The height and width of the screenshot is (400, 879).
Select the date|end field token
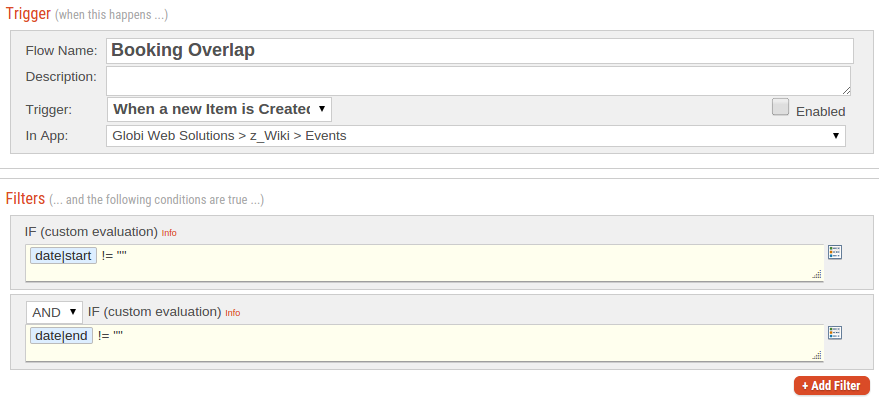[x=61, y=336]
